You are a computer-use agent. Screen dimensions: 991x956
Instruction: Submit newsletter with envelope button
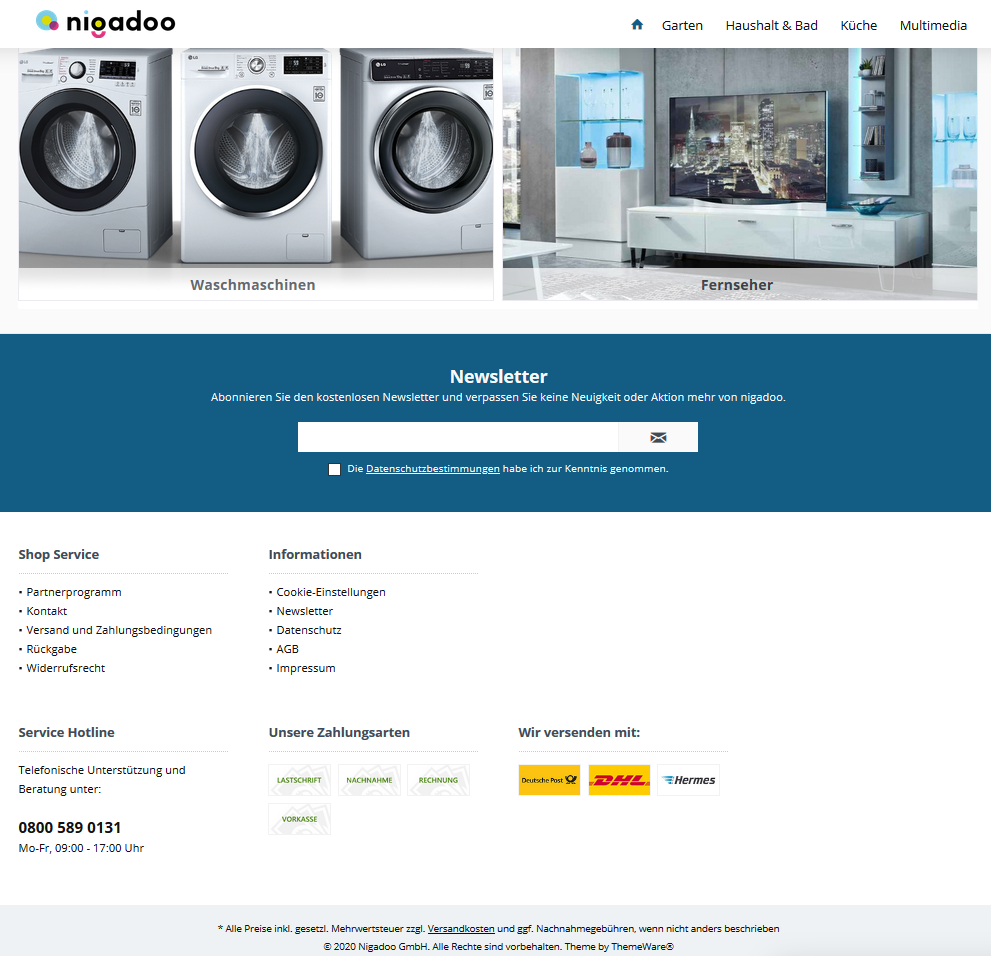click(x=658, y=437)
